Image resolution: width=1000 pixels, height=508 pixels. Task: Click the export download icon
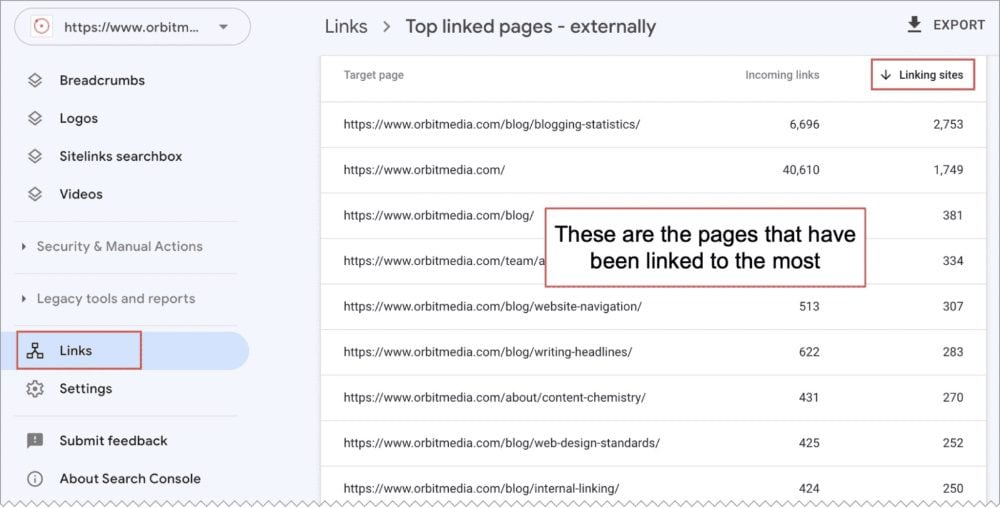[915, 25]
